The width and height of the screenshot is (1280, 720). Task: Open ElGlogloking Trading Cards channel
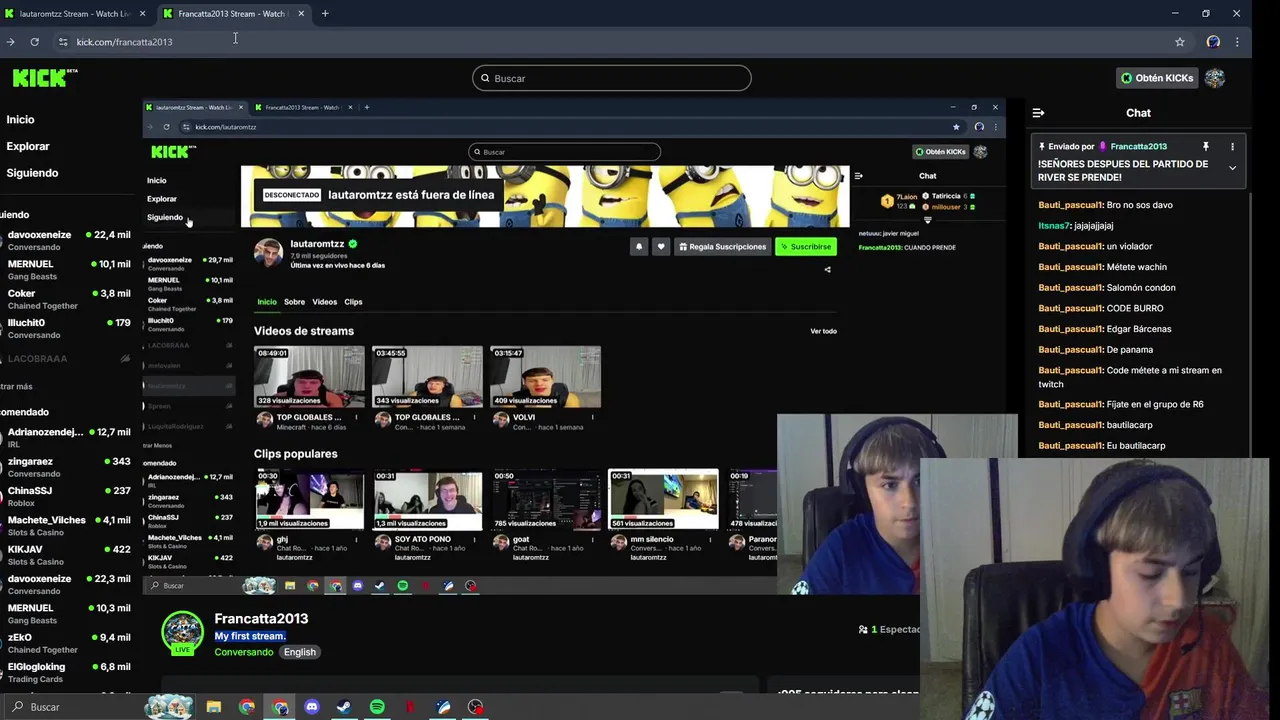[66, 672]
